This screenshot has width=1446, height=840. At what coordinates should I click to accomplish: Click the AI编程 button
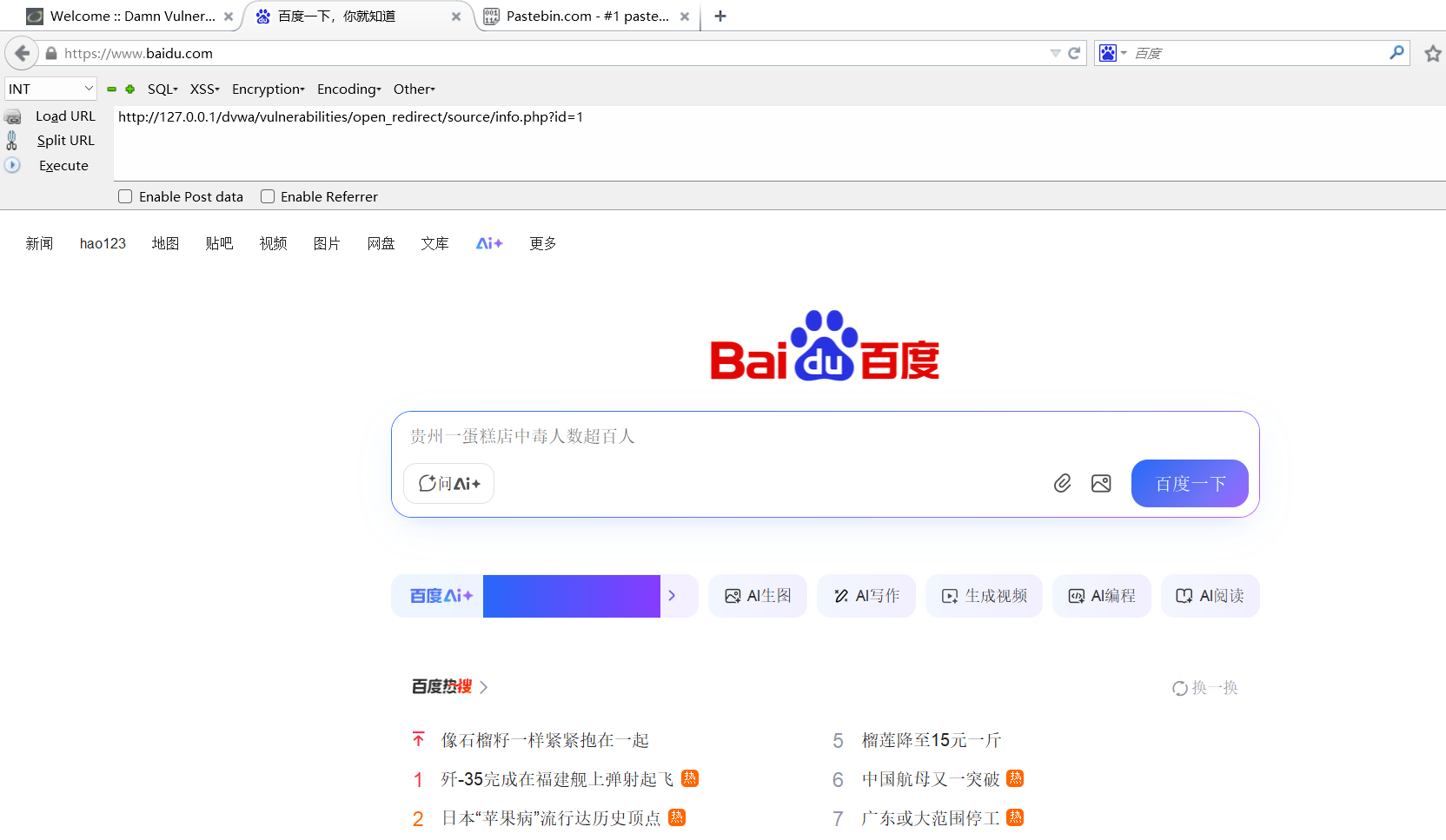[x=1102, y=596]
